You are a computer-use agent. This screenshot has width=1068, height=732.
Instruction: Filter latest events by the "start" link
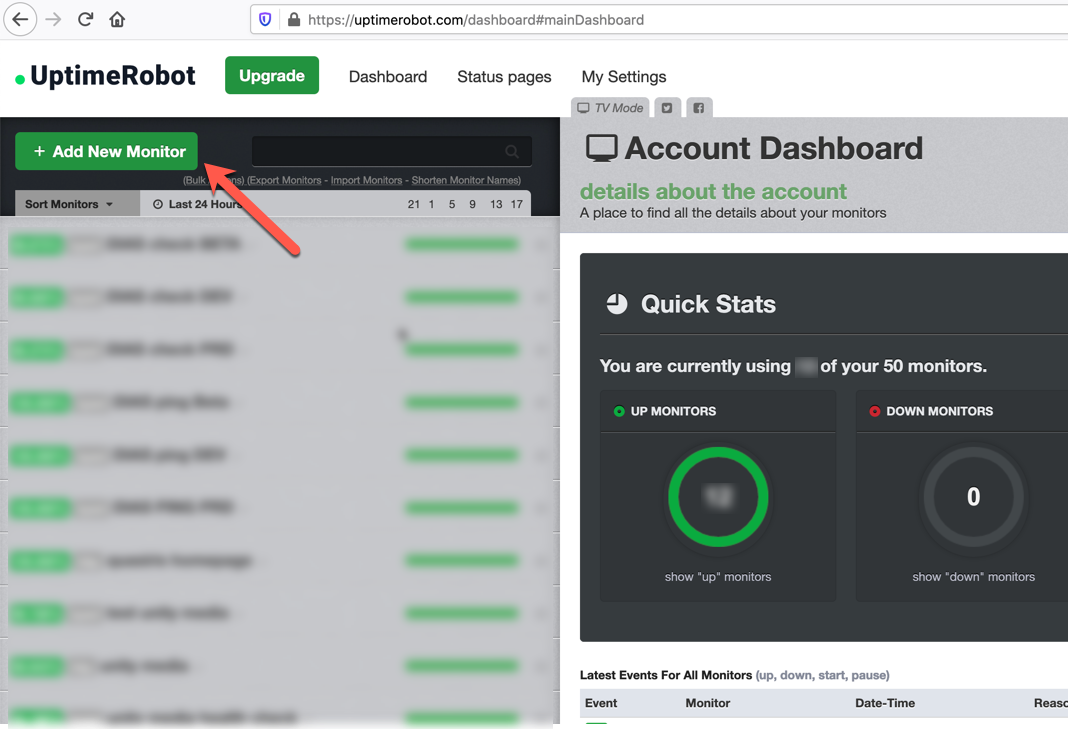tap(831, 675)
